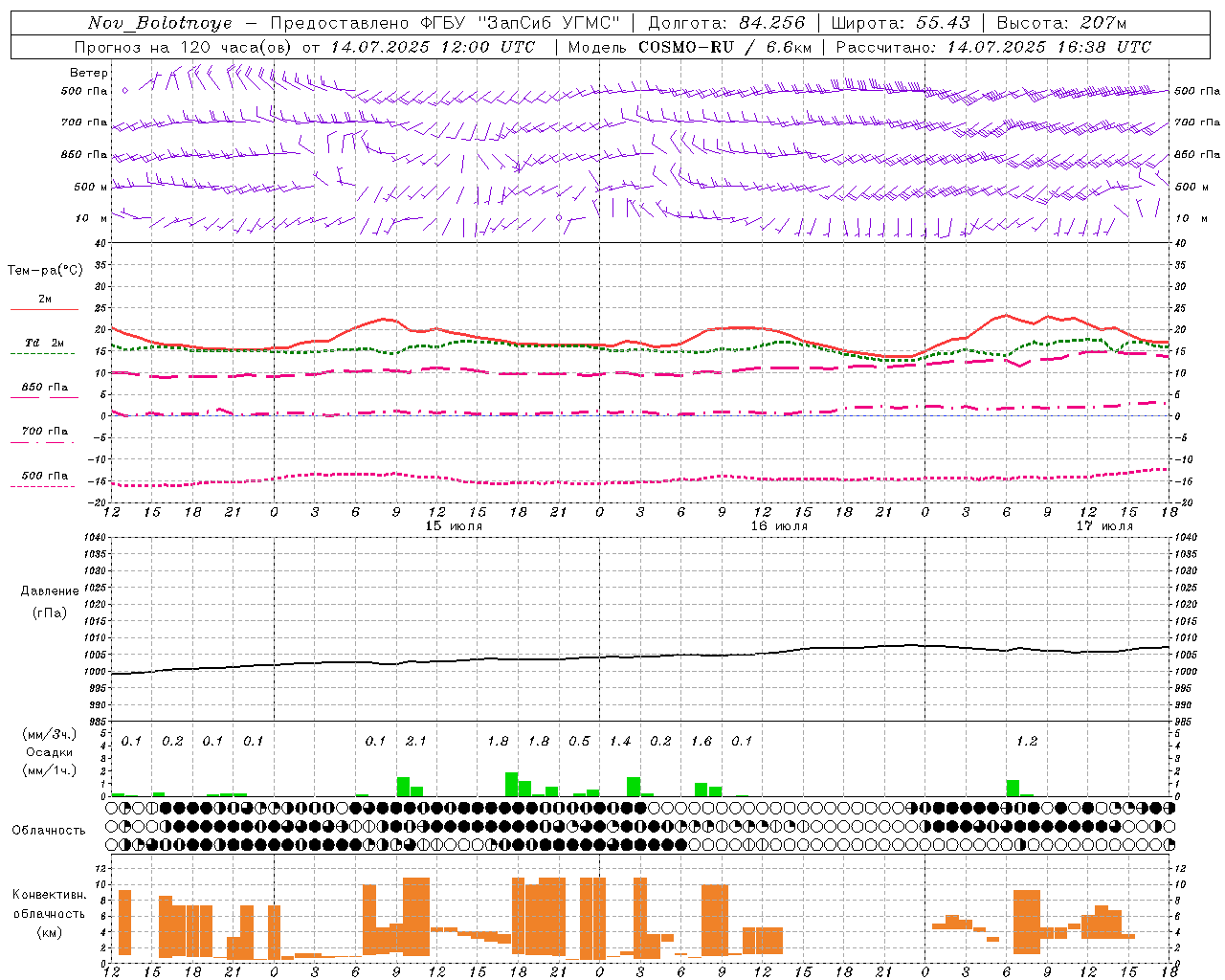Select the elevation text Высота: 207м
Image resolution: width=1225 pixels, height=980 pixels.
click(x=1061, y=23)
